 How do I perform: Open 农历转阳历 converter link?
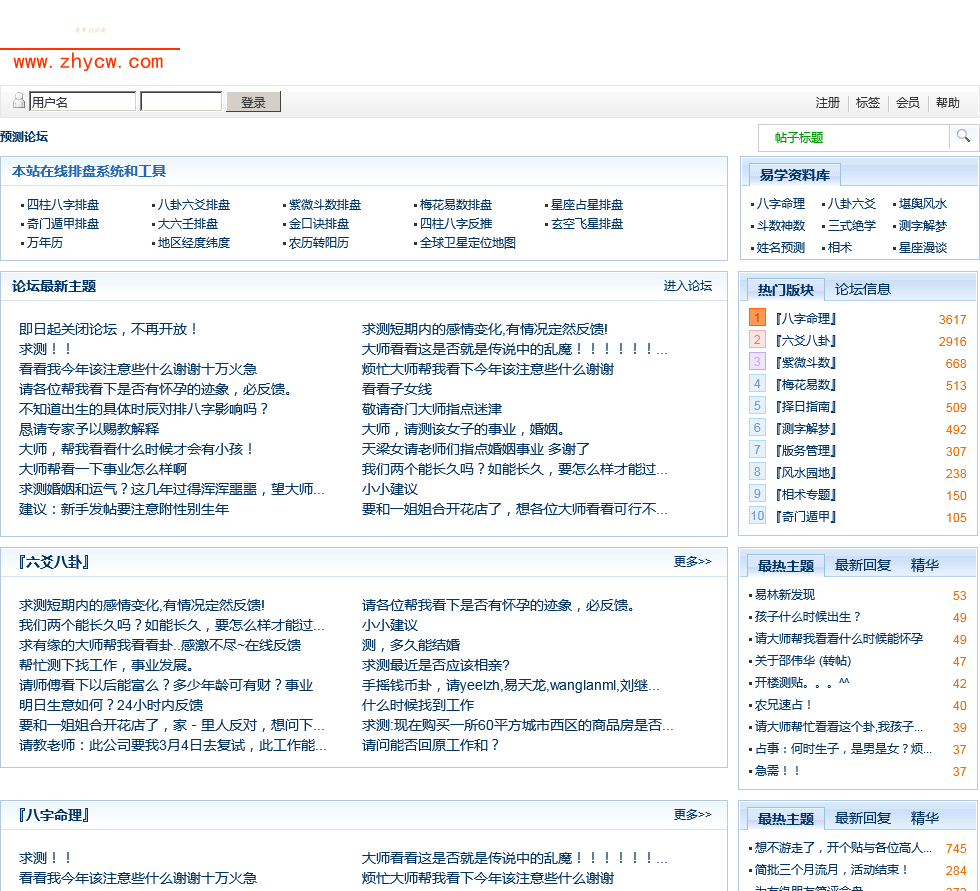pyautogui.click(x=319, y=242)
